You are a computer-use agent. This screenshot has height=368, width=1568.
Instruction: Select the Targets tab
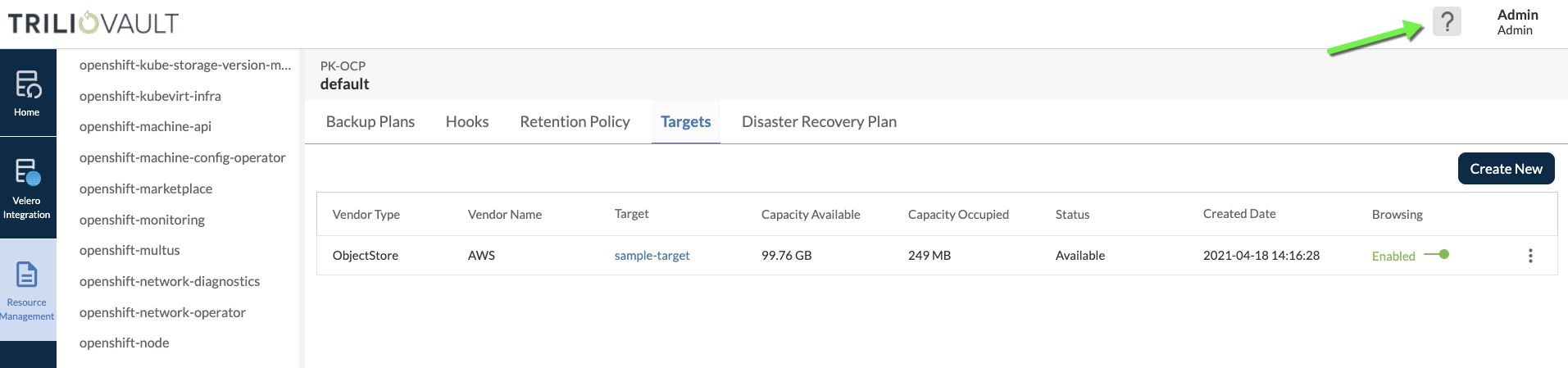(685, 122)
